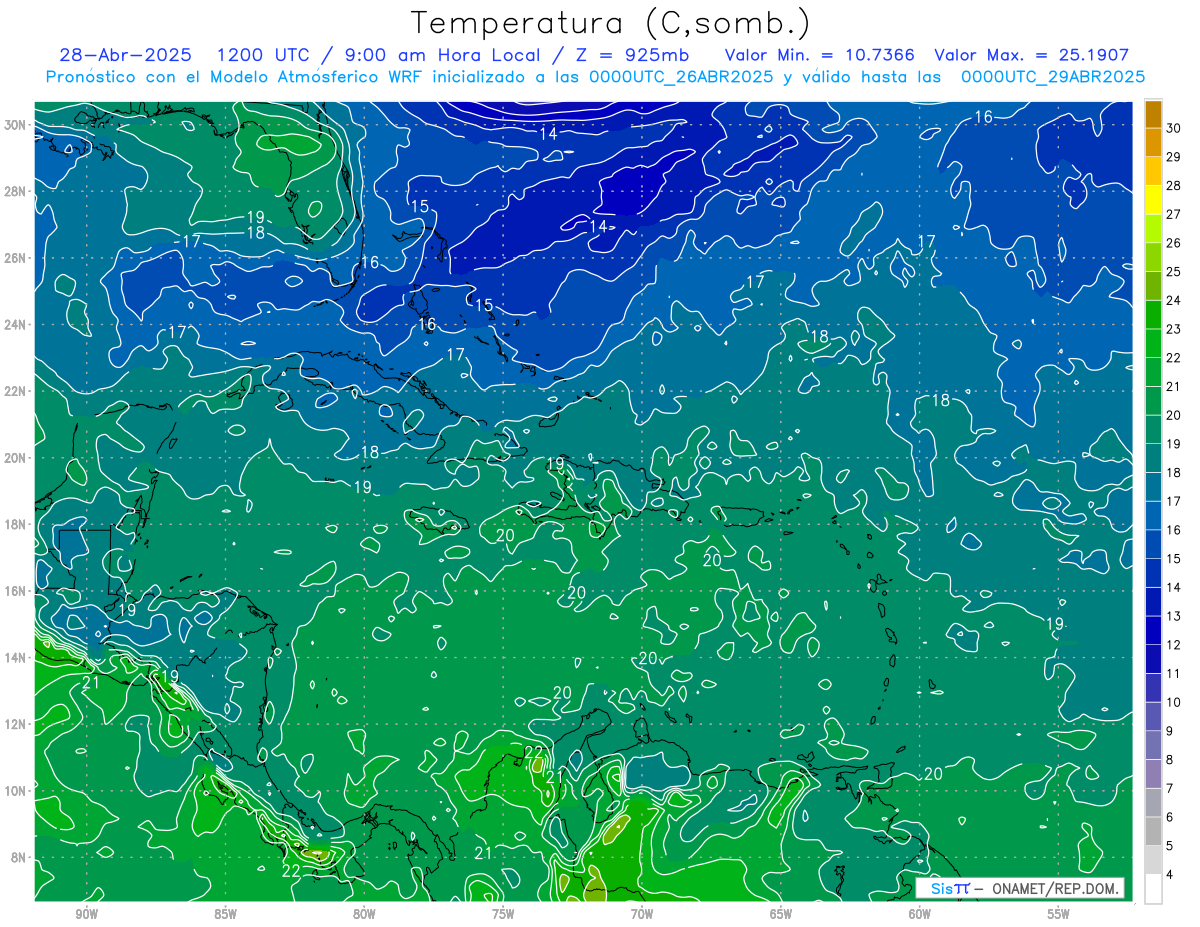Viewport: 1200px width, 927px height.
Task: Click the valid-until time '0000UTC_29ABR2025'
Action: pyautogui.click(x=1053, y=77)
